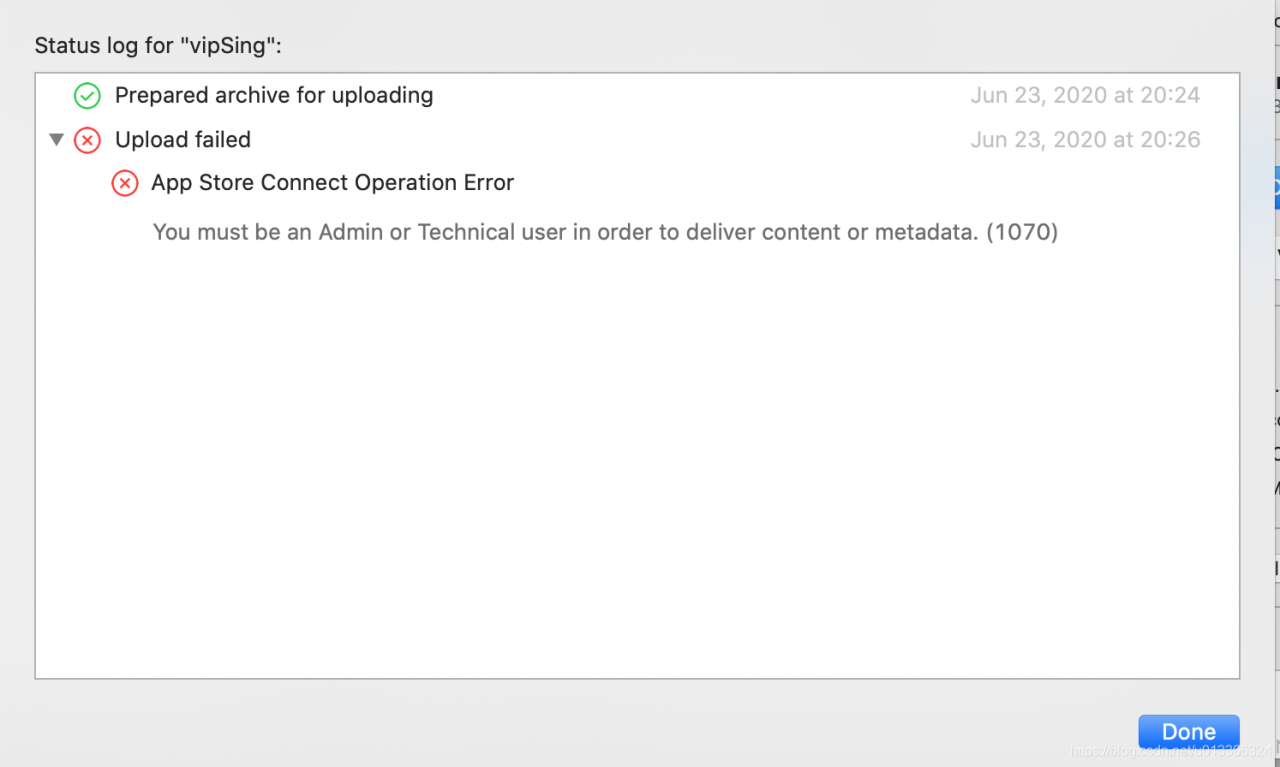Image resolution: width=1280 pixels, height=767 pixels.
Task: Click the red error icon beside Upload failed
Action: click(x=88, y=140)
